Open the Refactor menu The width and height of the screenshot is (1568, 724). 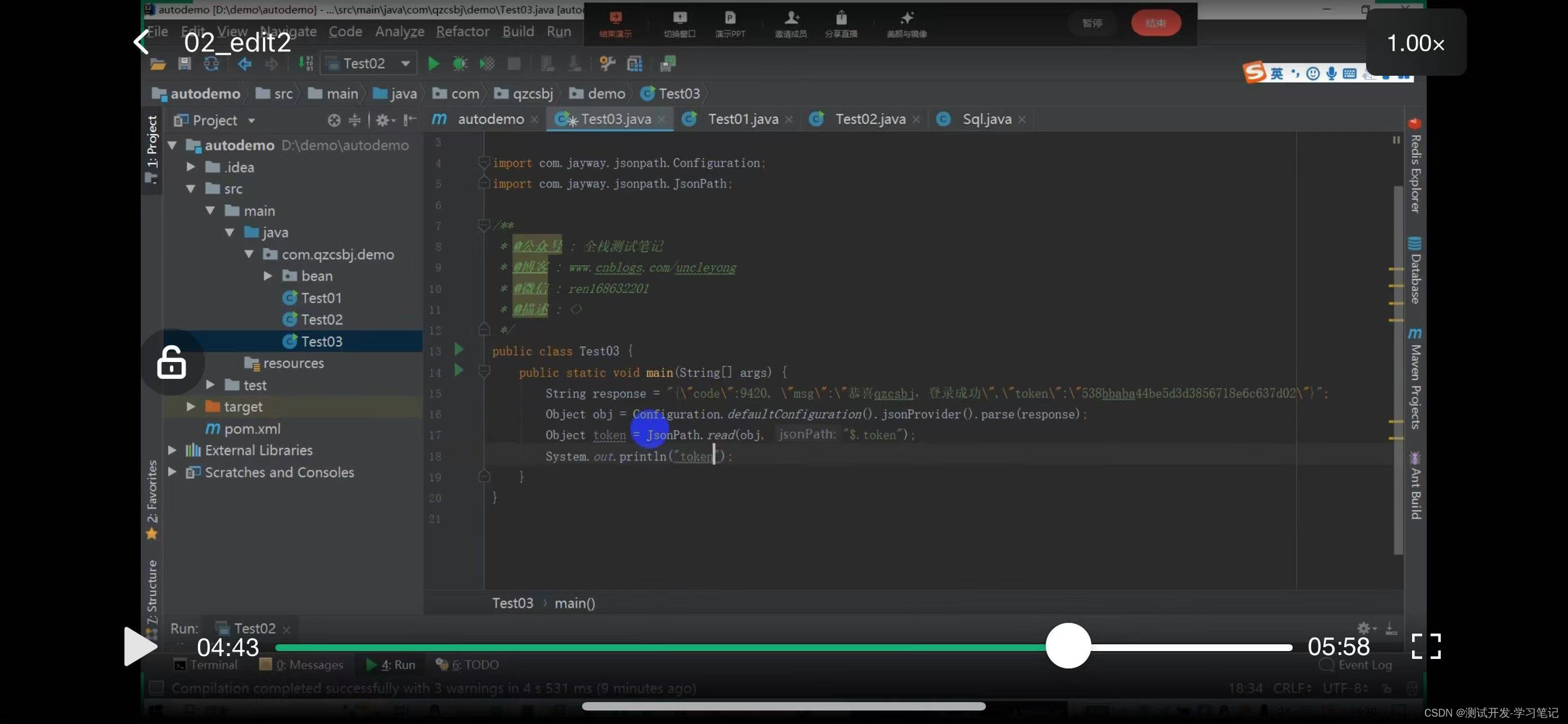pos(462,32)
